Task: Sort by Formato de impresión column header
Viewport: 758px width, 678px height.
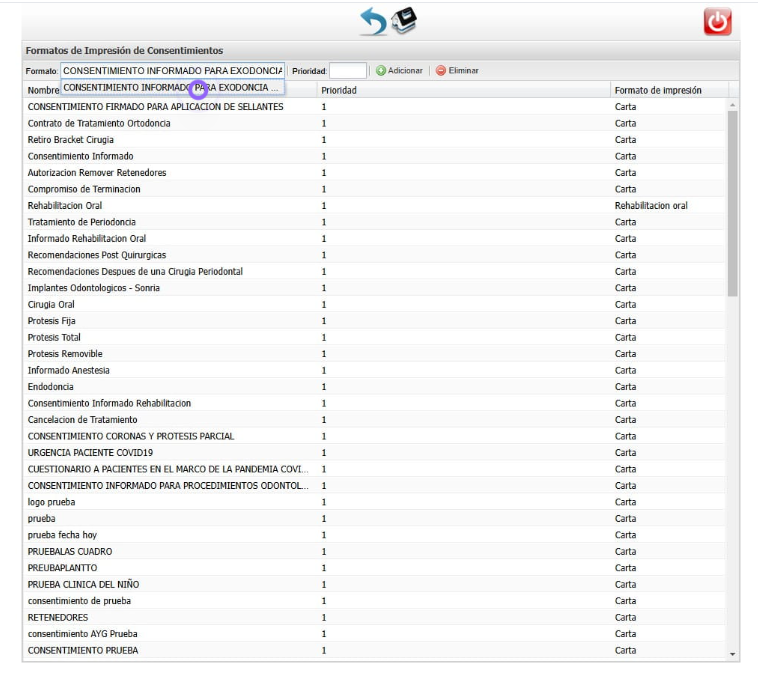Action: pyautogui.click(x=670, y=90)
